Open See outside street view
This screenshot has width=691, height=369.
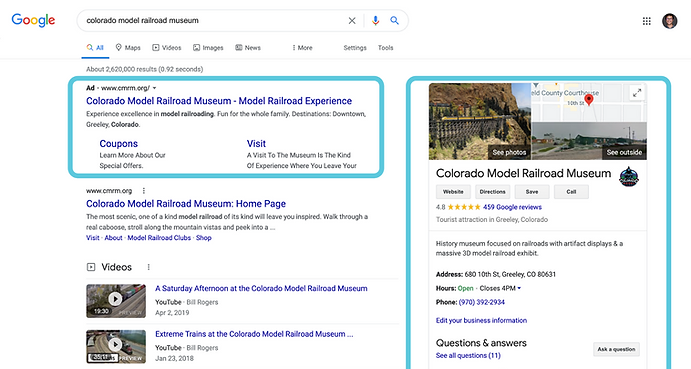click(x=624, y=153)
